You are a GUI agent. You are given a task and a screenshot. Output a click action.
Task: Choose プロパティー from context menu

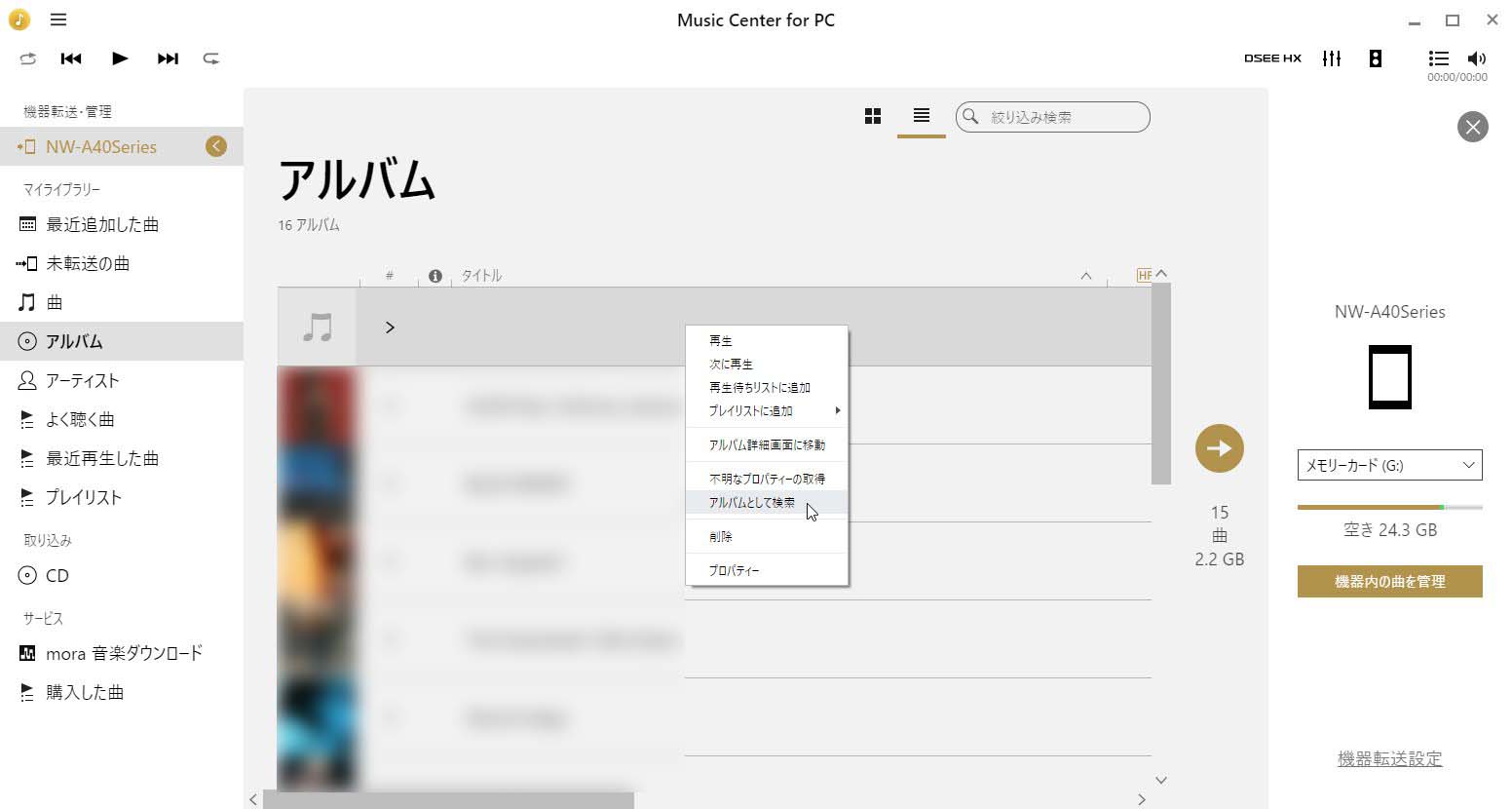(x=767, y=570)
